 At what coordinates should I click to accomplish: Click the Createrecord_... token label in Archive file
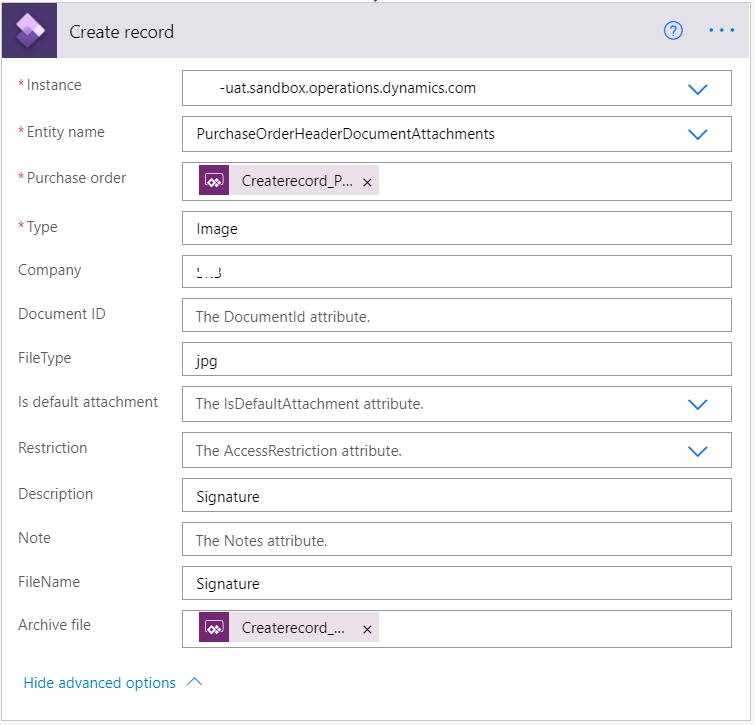[293, 628]
